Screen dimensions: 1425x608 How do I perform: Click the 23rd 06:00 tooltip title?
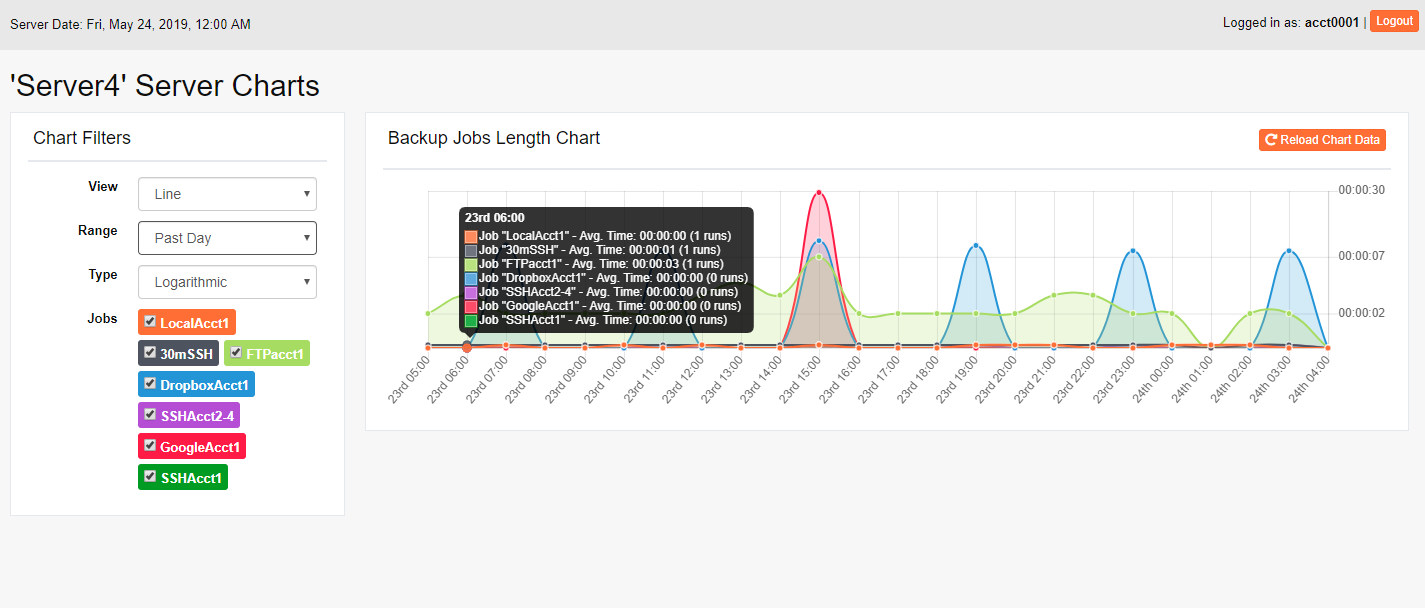tap(495, 217)
